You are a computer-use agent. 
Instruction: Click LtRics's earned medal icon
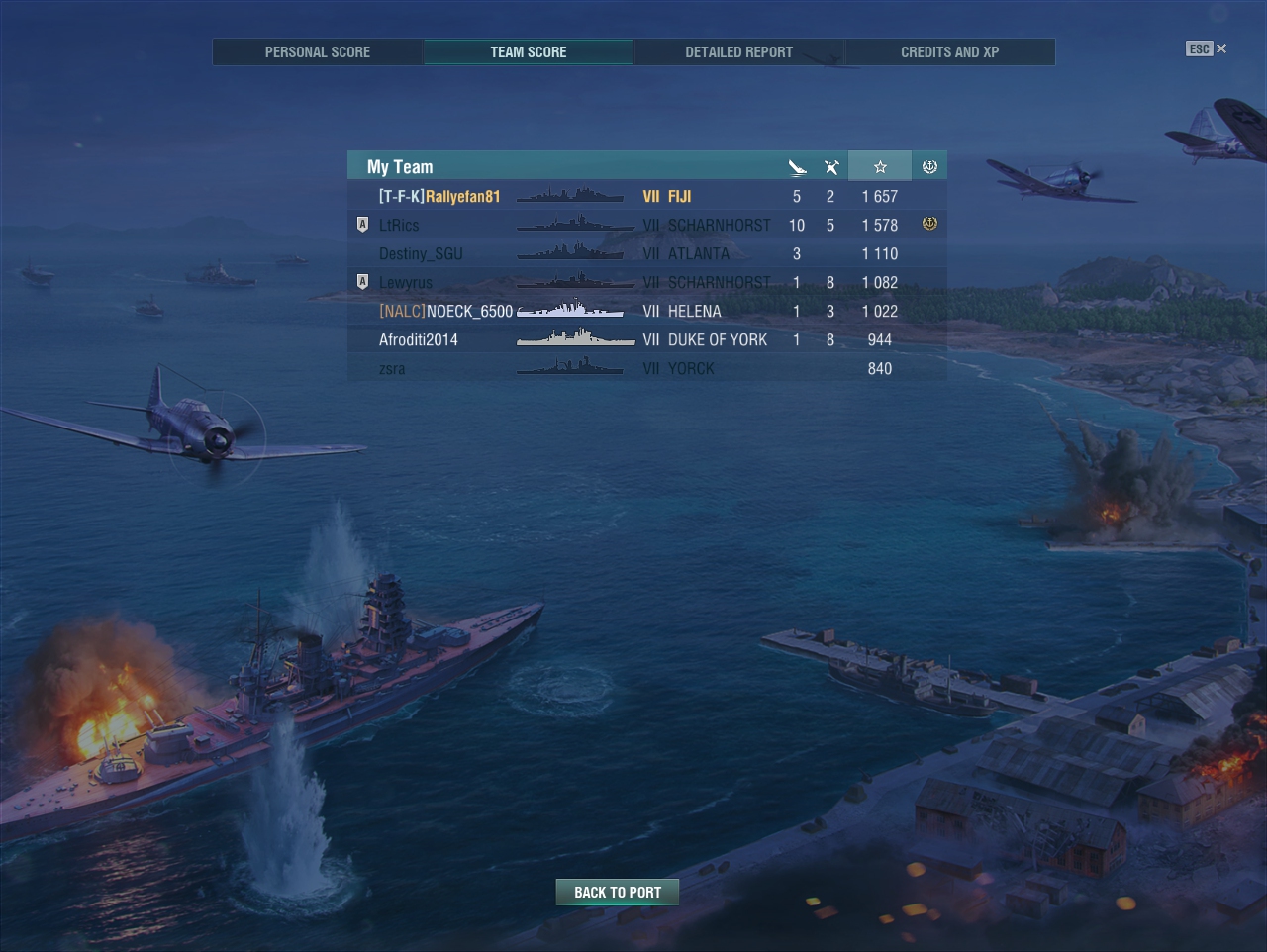pos(929,225)
